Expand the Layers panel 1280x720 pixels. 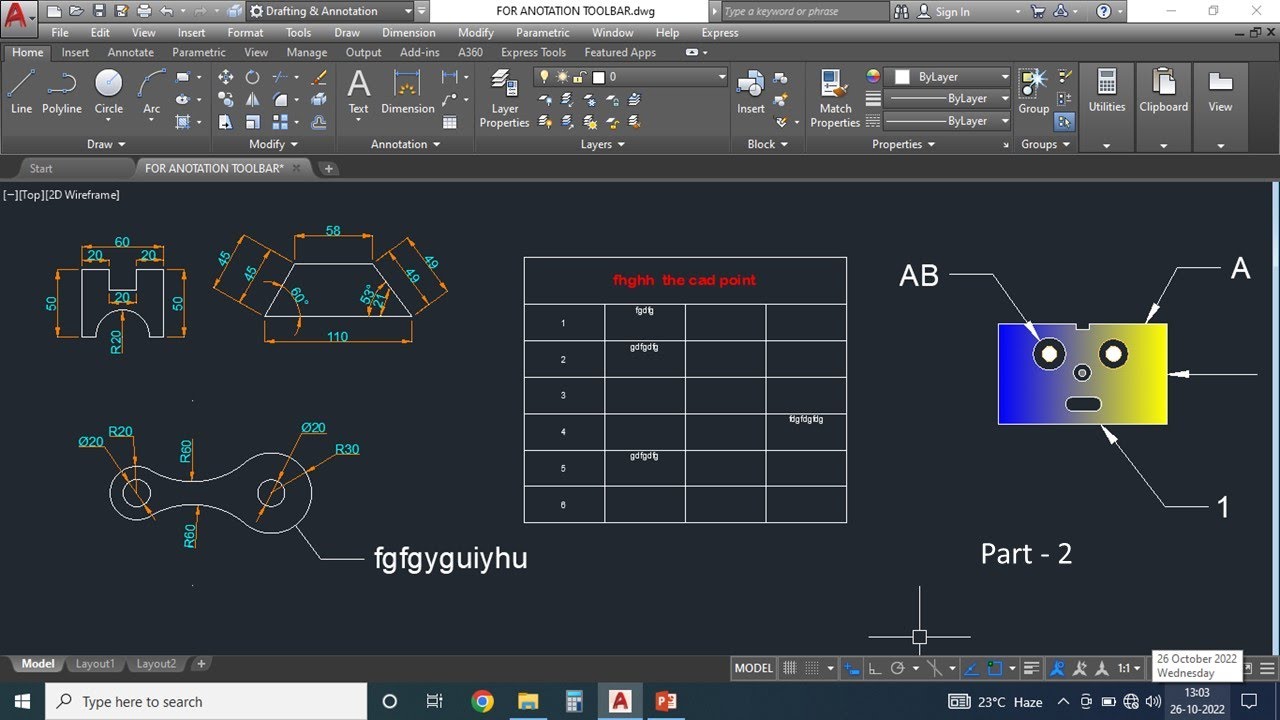(603, 144)
